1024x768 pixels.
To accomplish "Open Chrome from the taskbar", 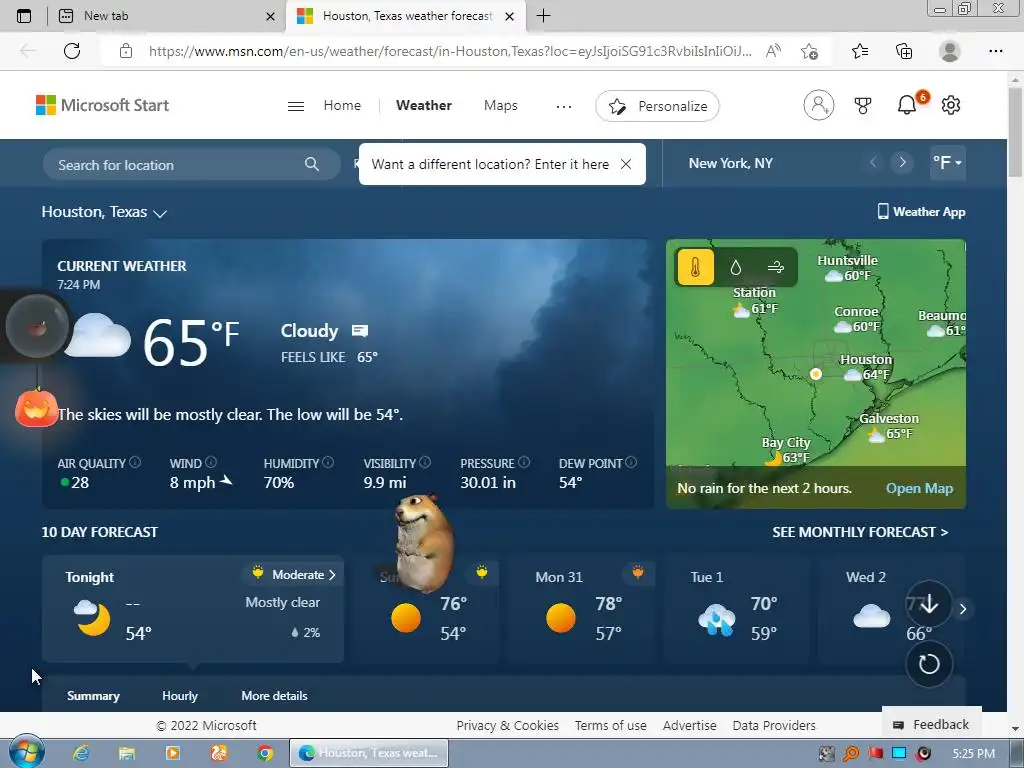I will [264, 753].
